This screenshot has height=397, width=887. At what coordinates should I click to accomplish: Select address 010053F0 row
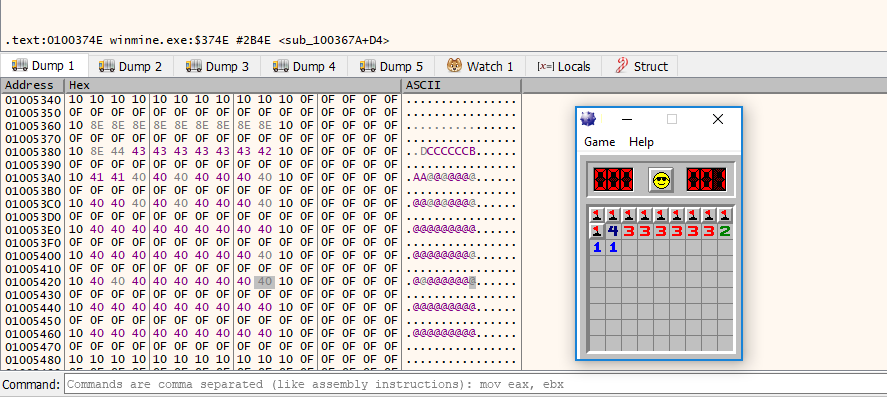click(261, 243)
